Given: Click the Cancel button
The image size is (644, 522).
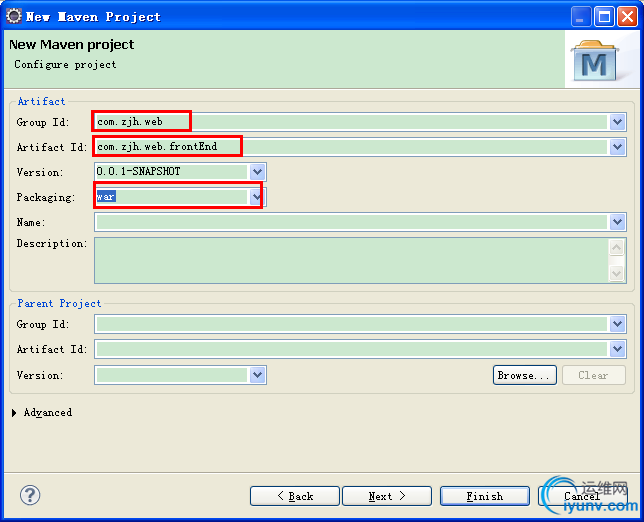Looking at the screenshot, I should (x=582, y=496).
